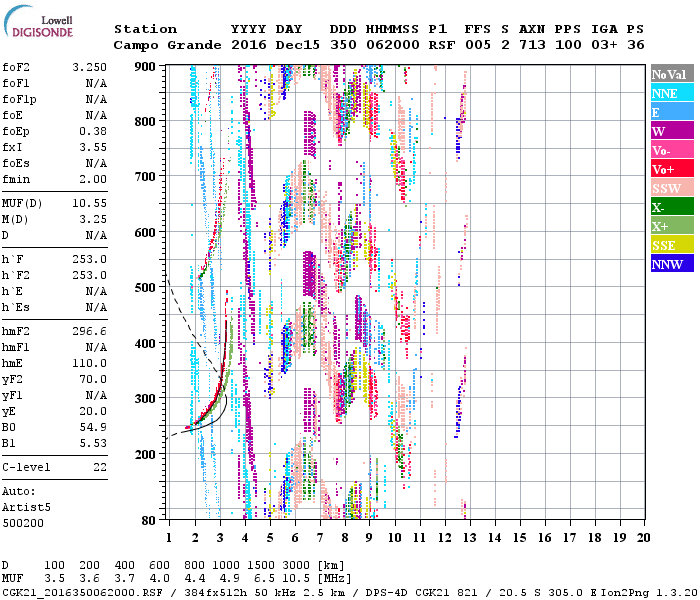Click the MUF(D) value 10.55
The width and height of the screenshot is (700, 600).
pyautogui.click(x=89, y=204)
